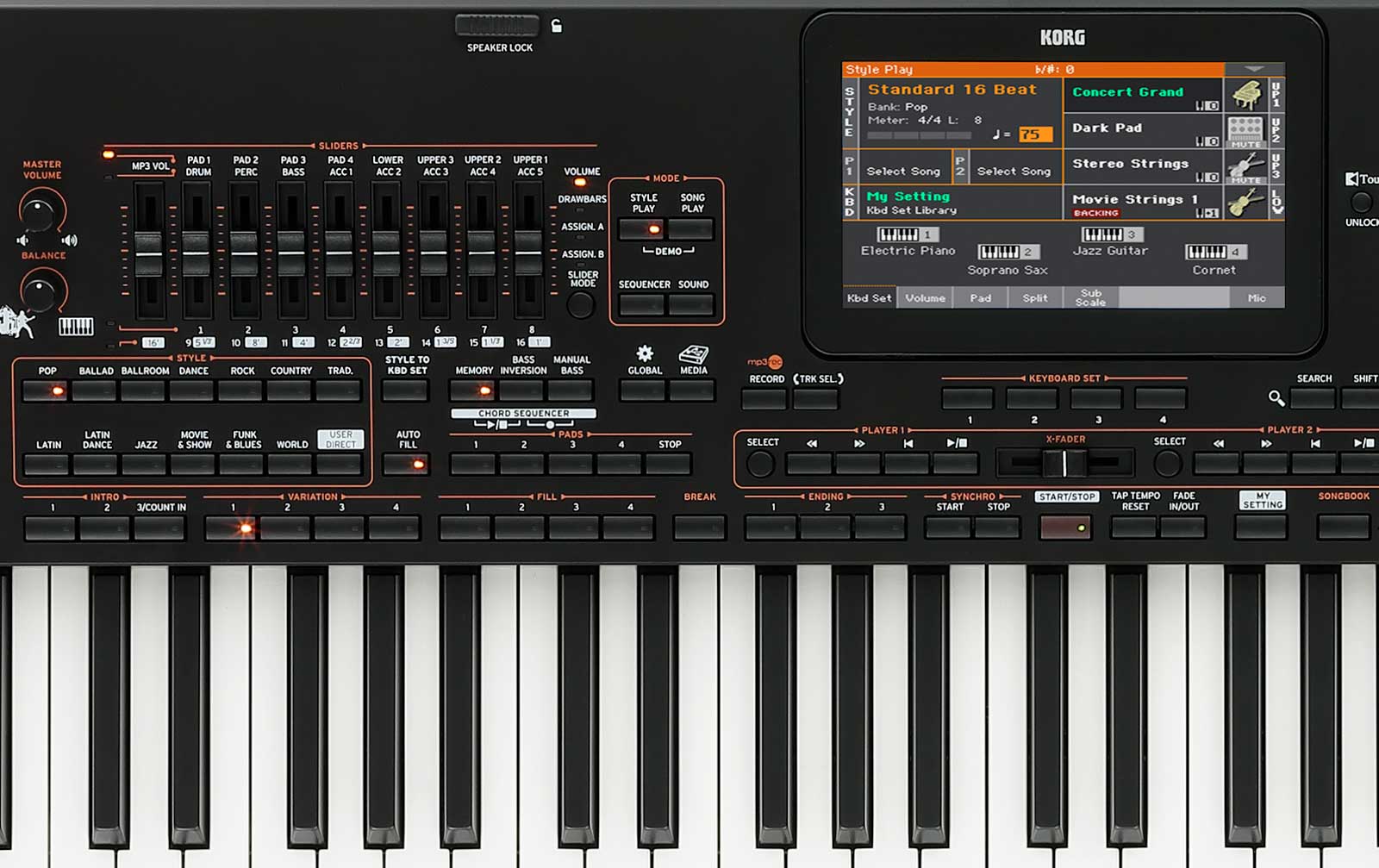
Task: Tap the Concert Grand octave transpose icon
Action: pyautogui.click(x=1207, y=105)
